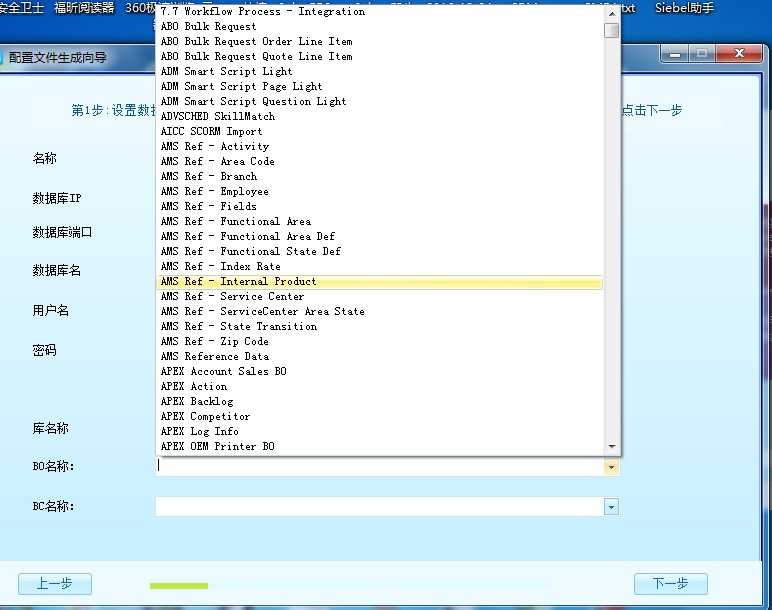The height and width of the screenshot is (610, 772).
Task: Select 'APEX Backlog' entry
Action: 379,402
